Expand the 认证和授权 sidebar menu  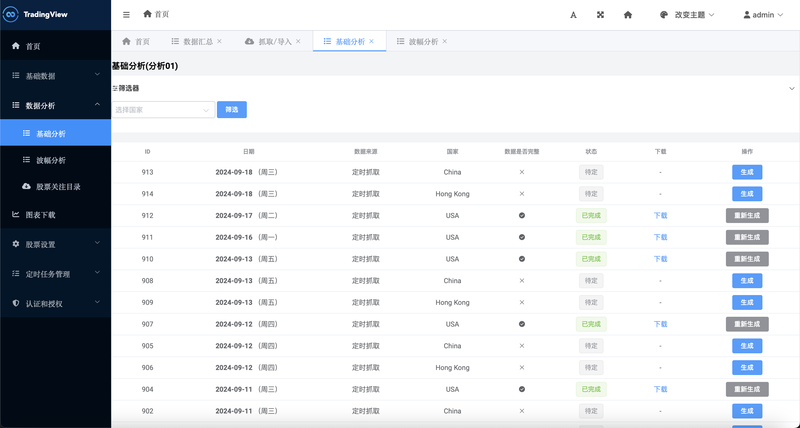(x=97, y=302)
